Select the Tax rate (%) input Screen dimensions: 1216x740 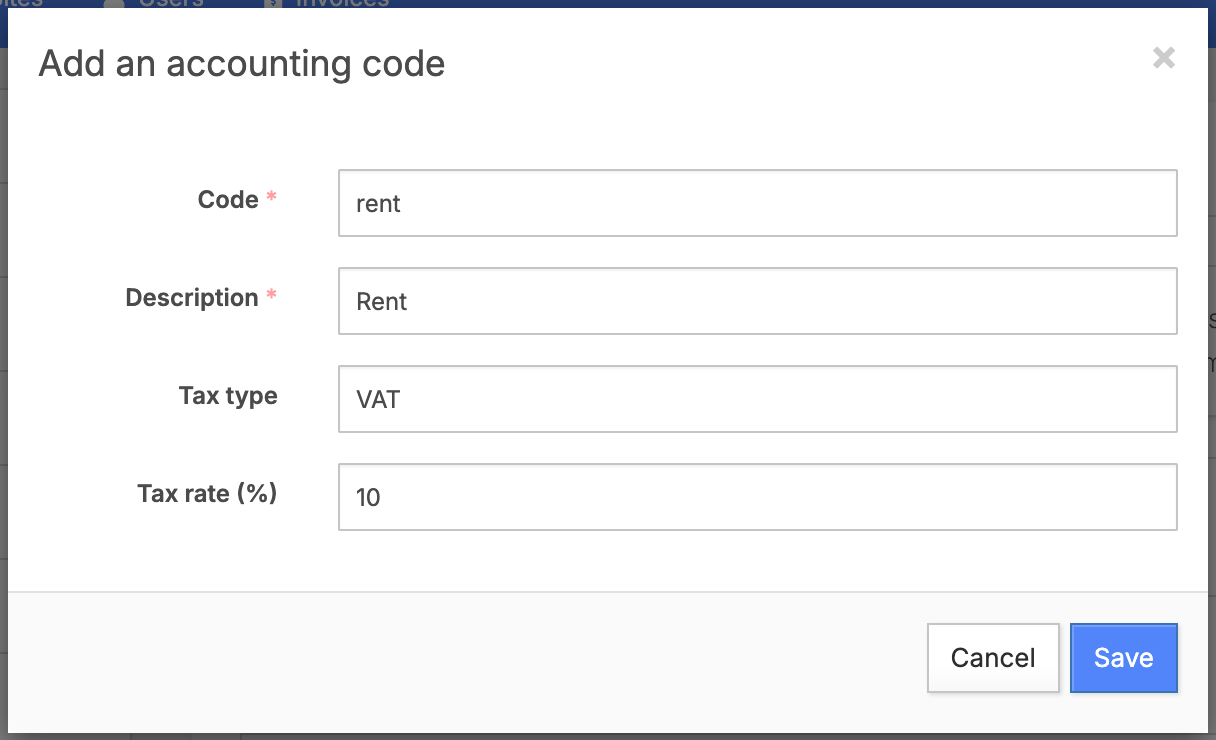pyautogui.click(x=757, y=497)
